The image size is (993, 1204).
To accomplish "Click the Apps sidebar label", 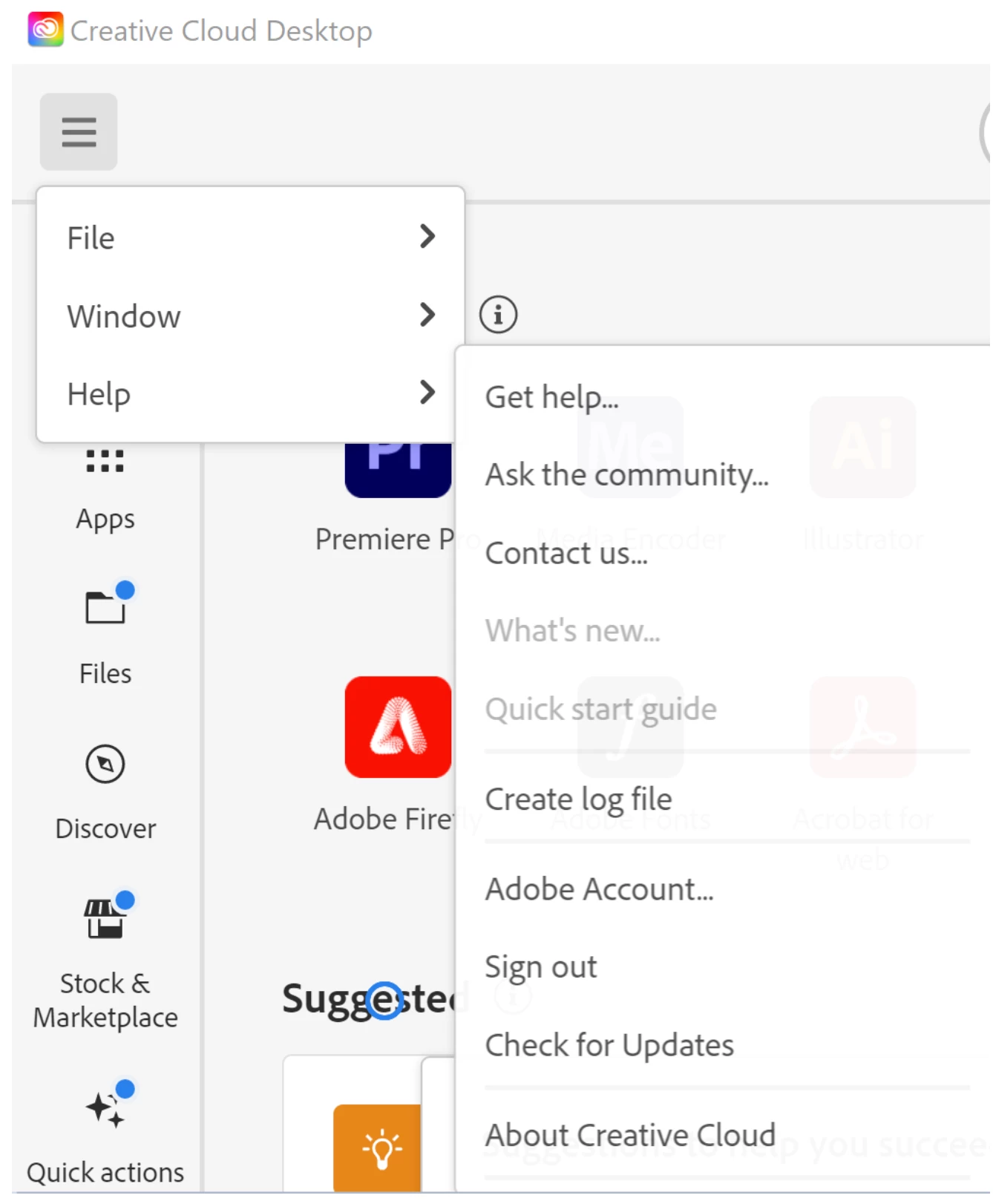I will 105,519.
